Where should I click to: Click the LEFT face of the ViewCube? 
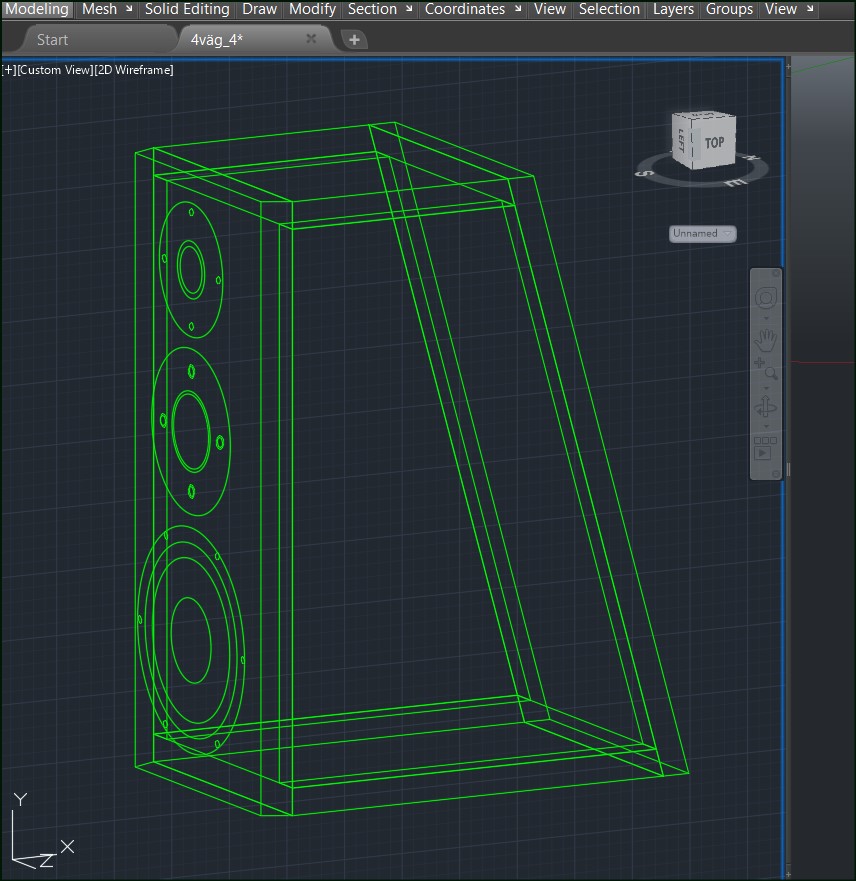[682, 140]
